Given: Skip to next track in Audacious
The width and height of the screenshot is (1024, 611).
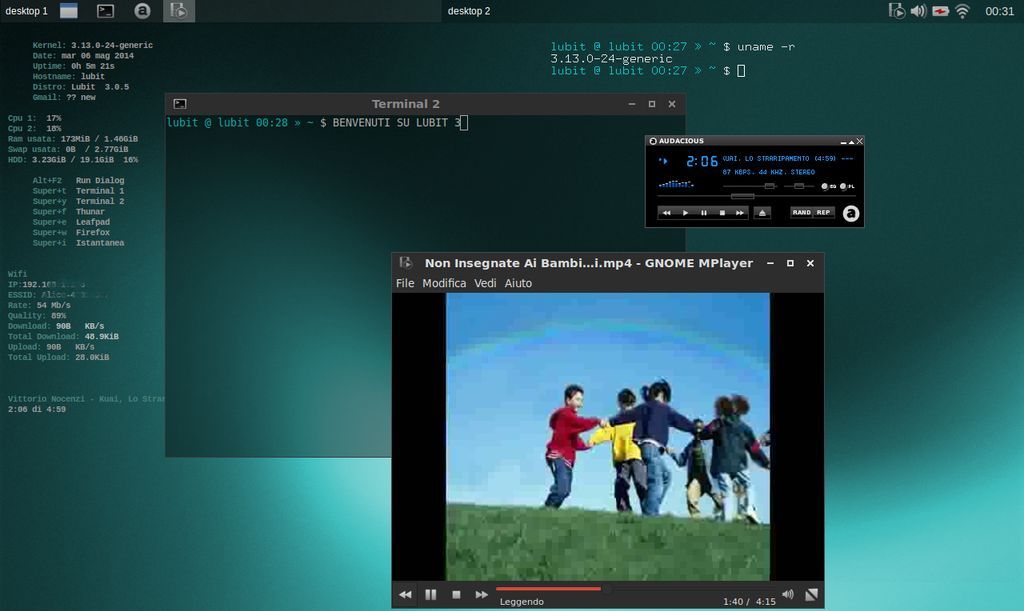Looking at the screenshot, I should tap(740, 213).
